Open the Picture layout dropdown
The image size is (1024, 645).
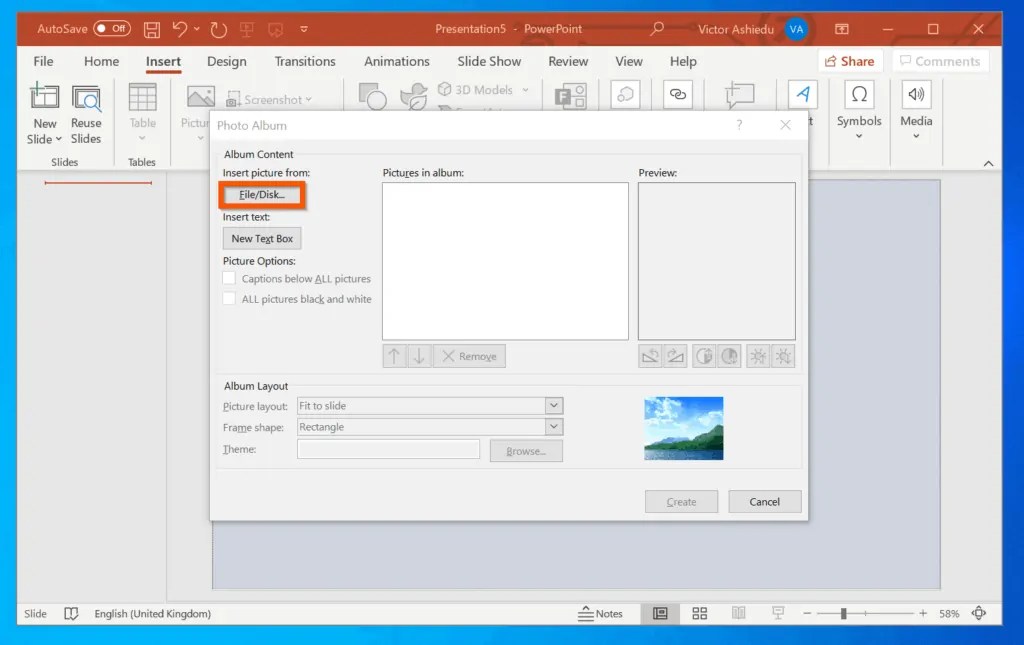point(553,405)
